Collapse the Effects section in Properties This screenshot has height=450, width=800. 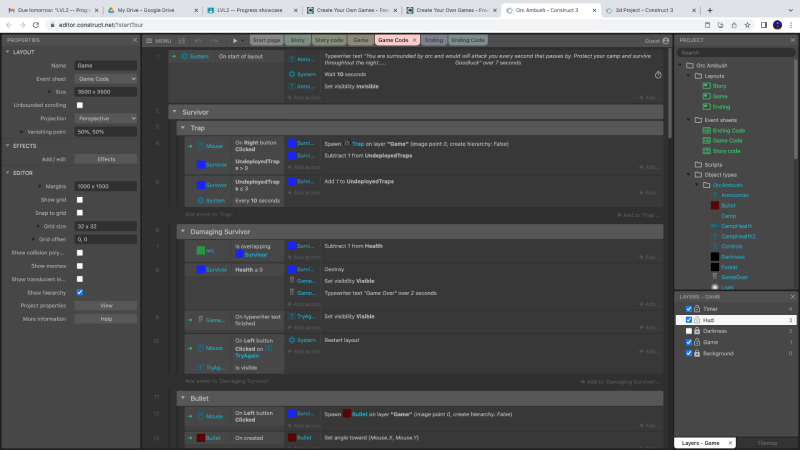pyautogui.click(x=8, y=145)
